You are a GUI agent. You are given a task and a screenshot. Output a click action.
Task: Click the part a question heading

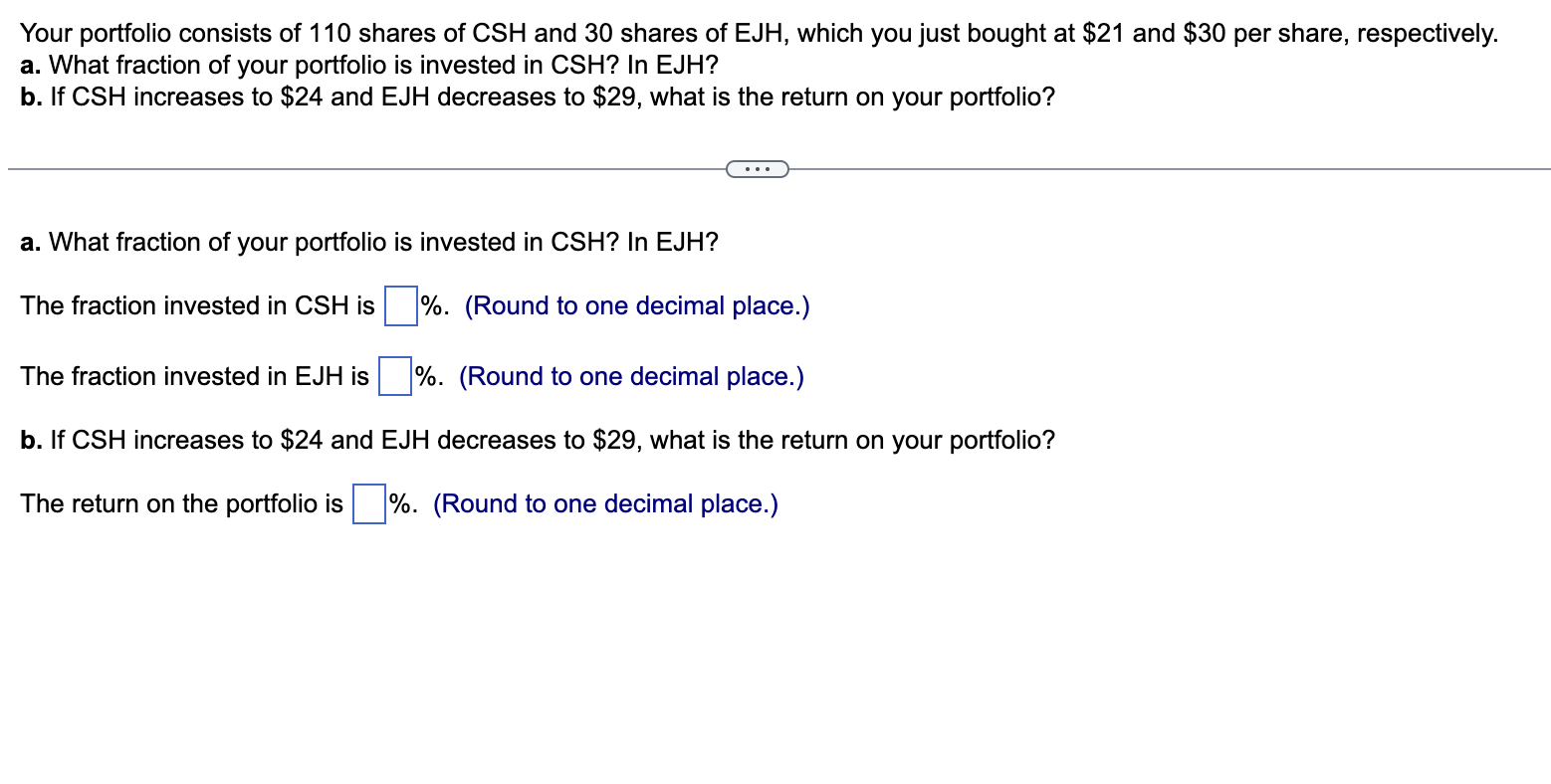(368, 242)
